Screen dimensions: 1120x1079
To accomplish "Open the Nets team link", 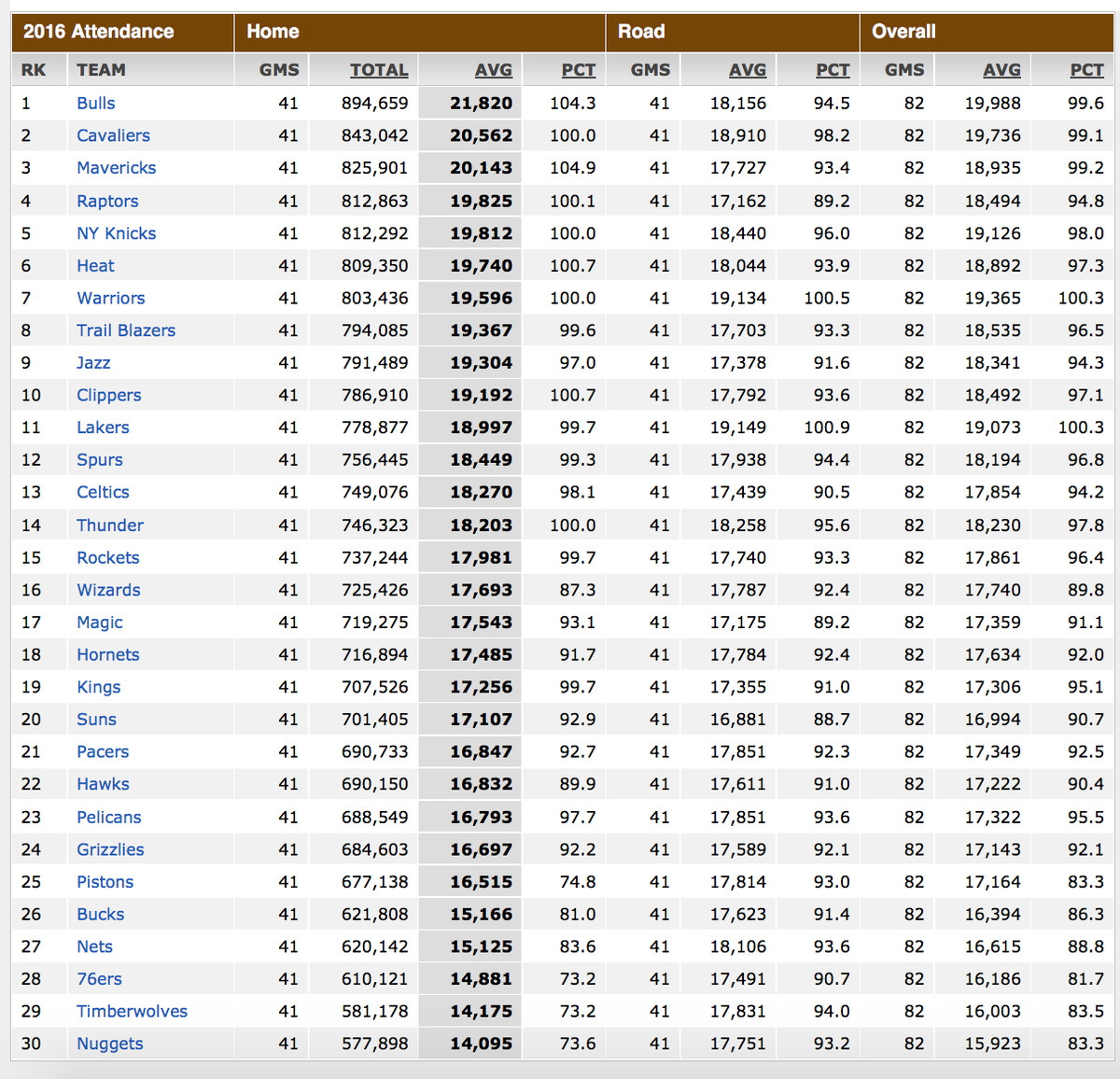I will pos(94,946).
